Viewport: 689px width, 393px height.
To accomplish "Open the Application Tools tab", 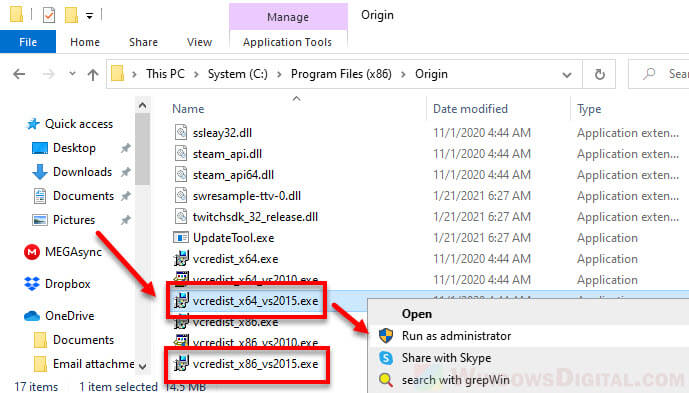I will (x=287, y=42).
